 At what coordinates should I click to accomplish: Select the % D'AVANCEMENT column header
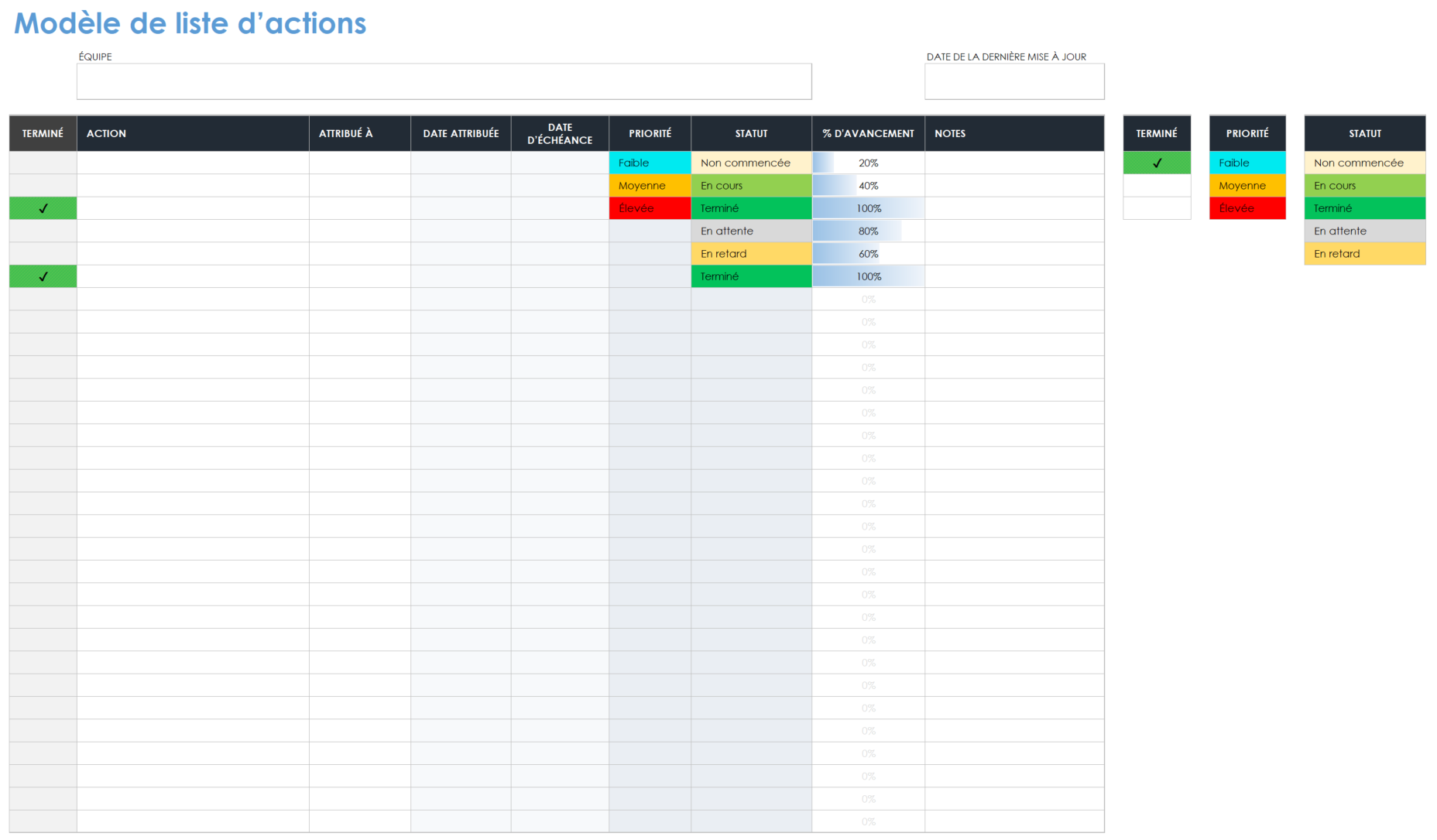pos(868,133)
